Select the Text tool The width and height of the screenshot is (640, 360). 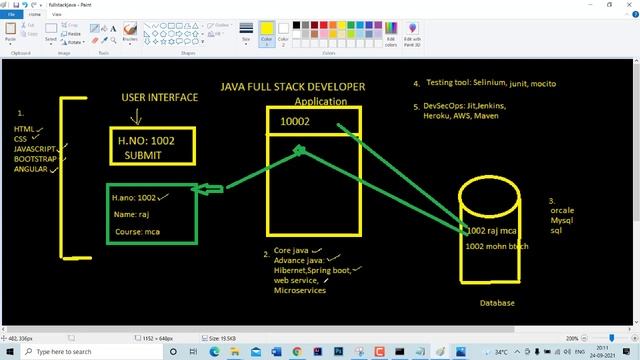(113, 29)
